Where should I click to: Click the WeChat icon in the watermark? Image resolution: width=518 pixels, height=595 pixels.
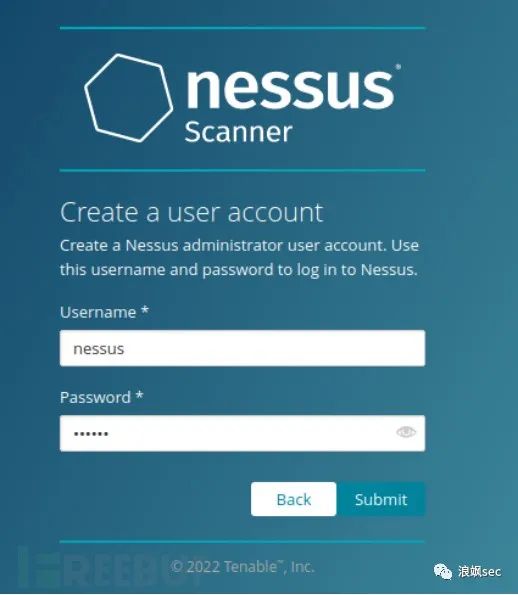point(443,571)
